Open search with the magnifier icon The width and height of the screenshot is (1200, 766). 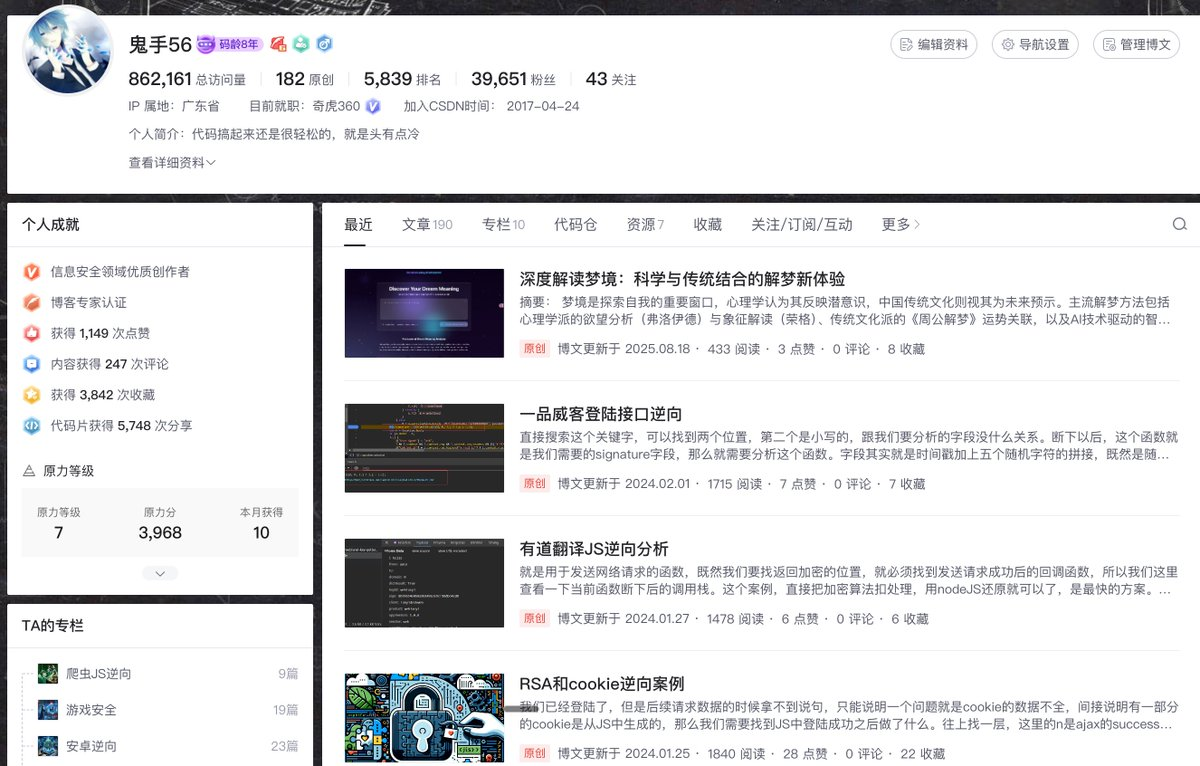[1180, 224]
